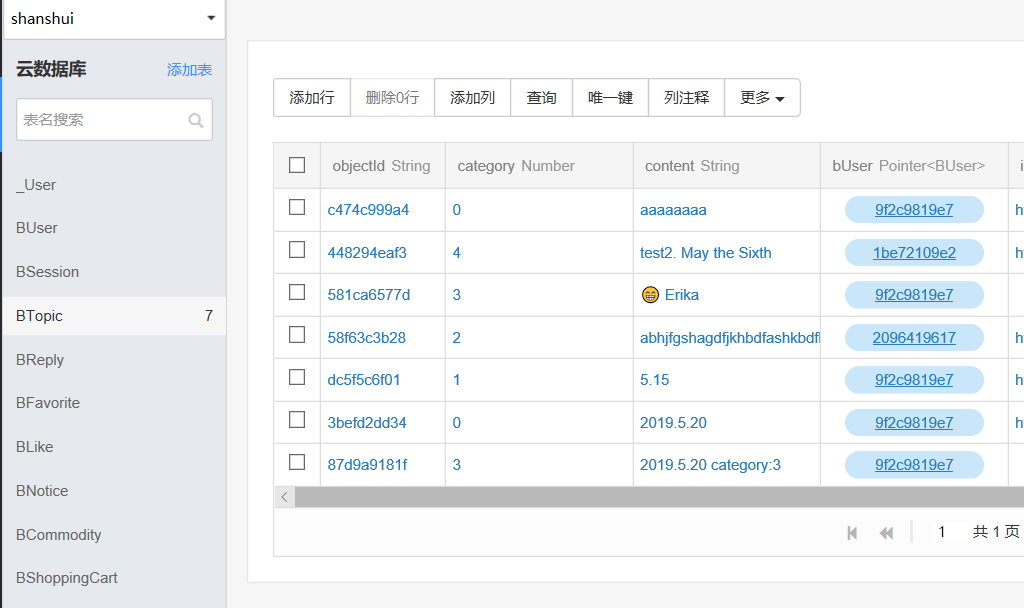The height and width of the screenshot is (608, 1024).
Task: Click the 添加列 button
Action: pyautogui.click(x=472, y=98)
